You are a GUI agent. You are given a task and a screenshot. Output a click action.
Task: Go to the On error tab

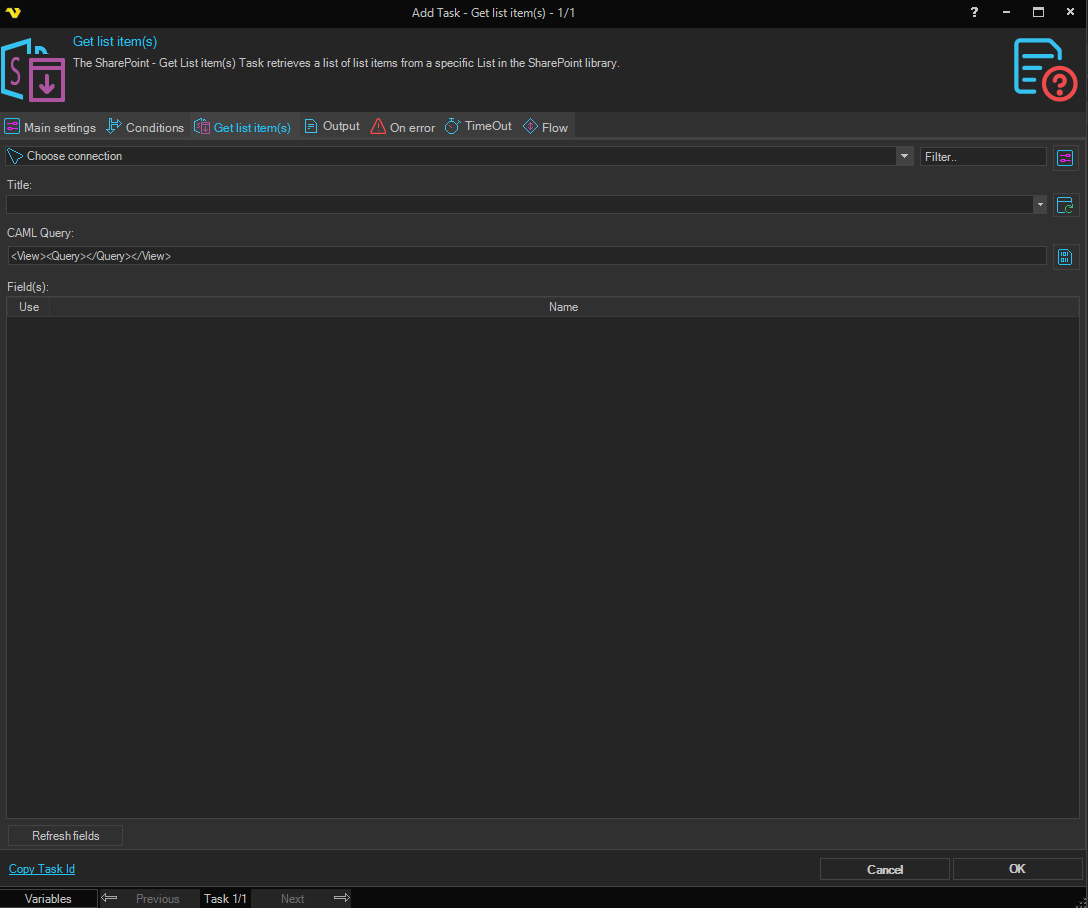click(403, 127)
